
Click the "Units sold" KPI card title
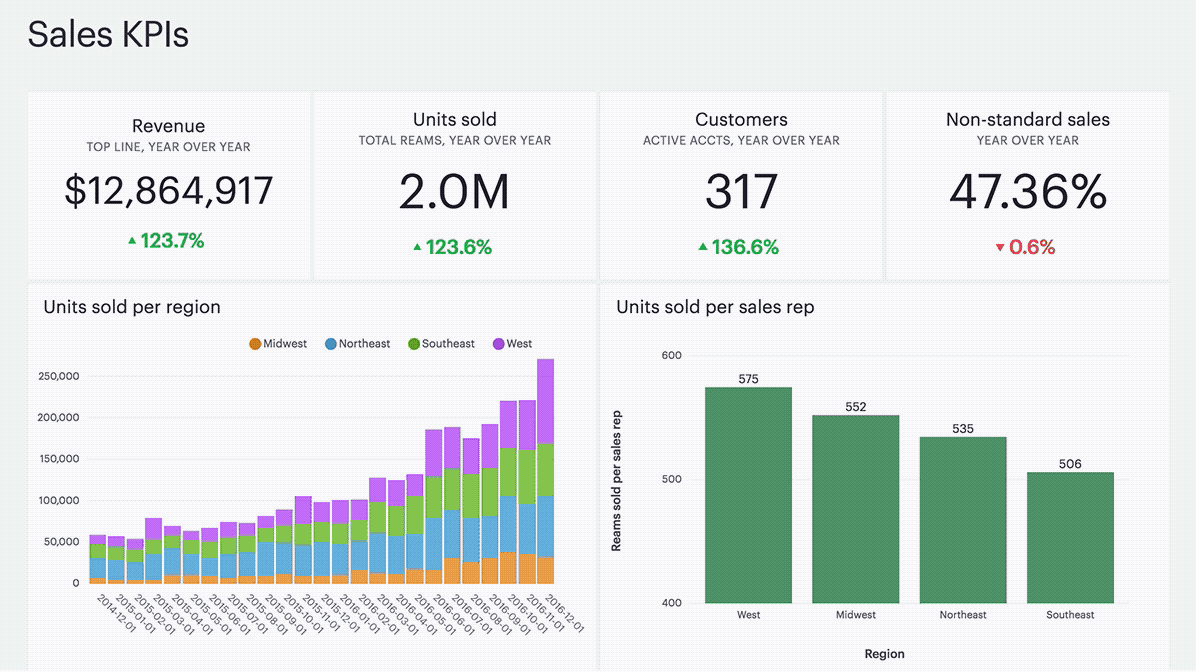[455, 120]
